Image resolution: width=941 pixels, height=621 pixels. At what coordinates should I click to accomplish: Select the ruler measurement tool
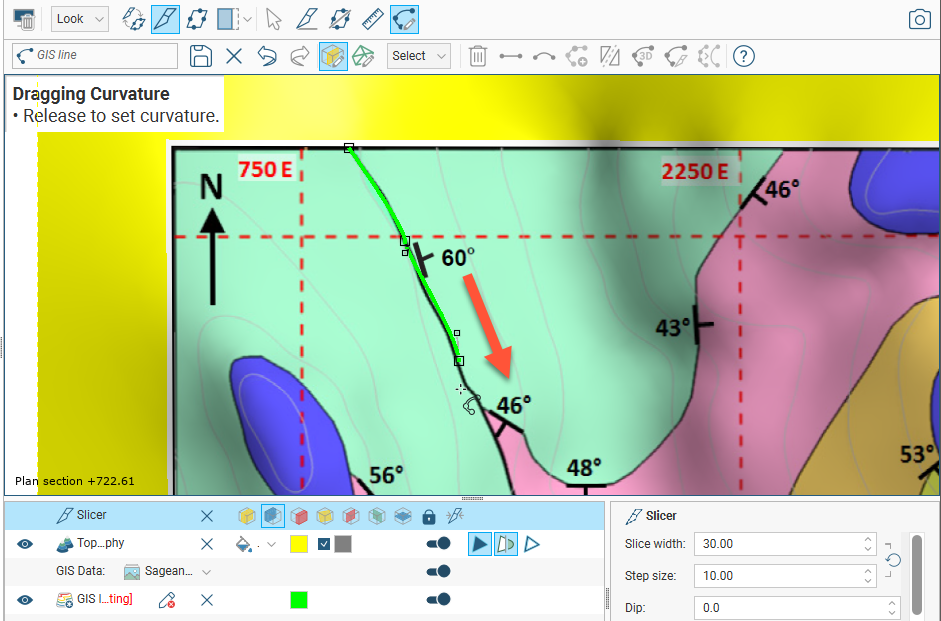coord(372,19)
